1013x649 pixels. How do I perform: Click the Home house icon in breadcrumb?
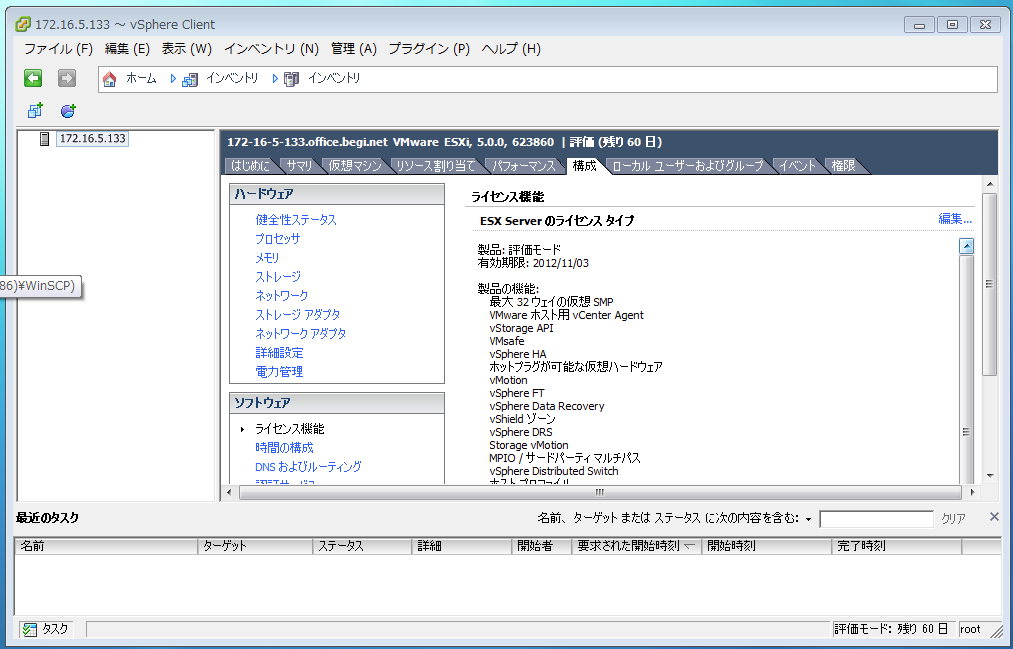click(x=110, y=79)
